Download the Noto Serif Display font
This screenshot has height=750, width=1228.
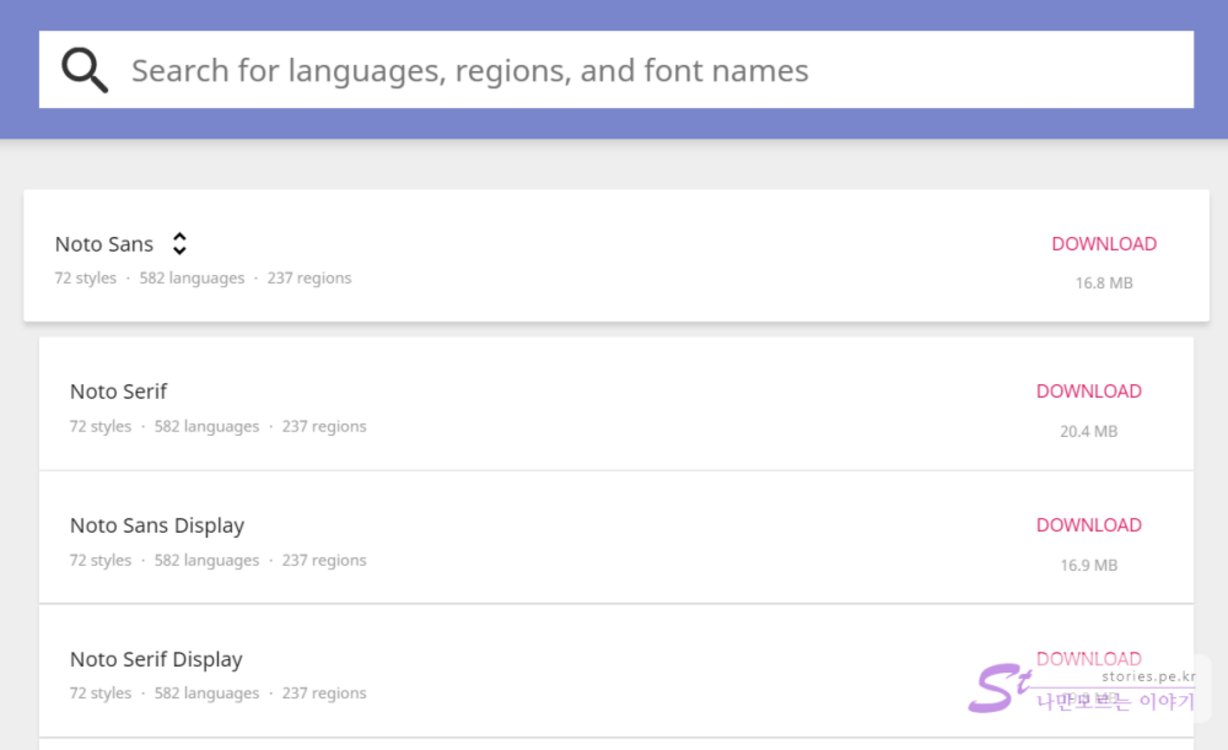1089,658
